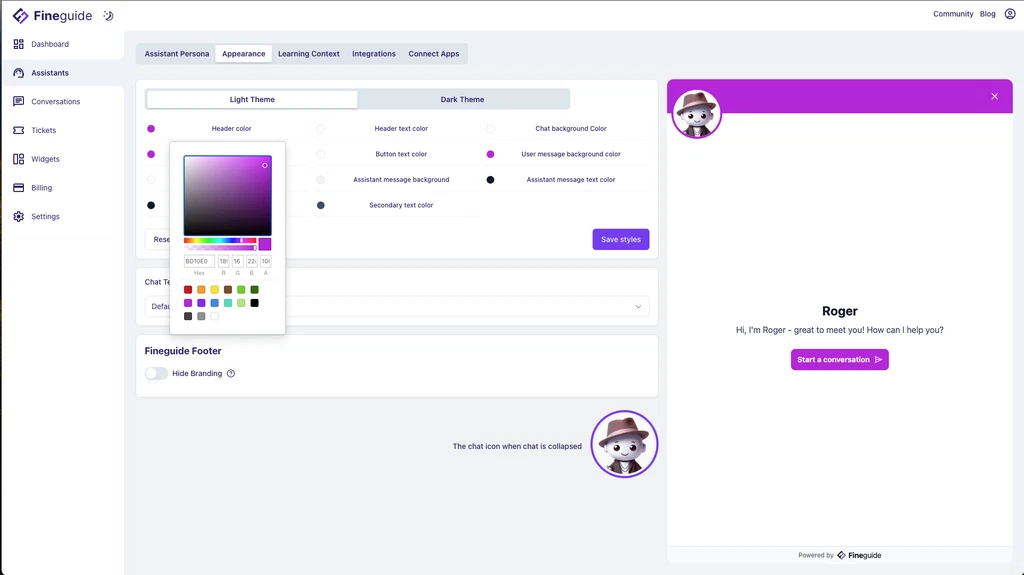This screenshot has width=1024, height=575.
Task: Open the Dashboard icon in sidebar
Action: [19, 44]
